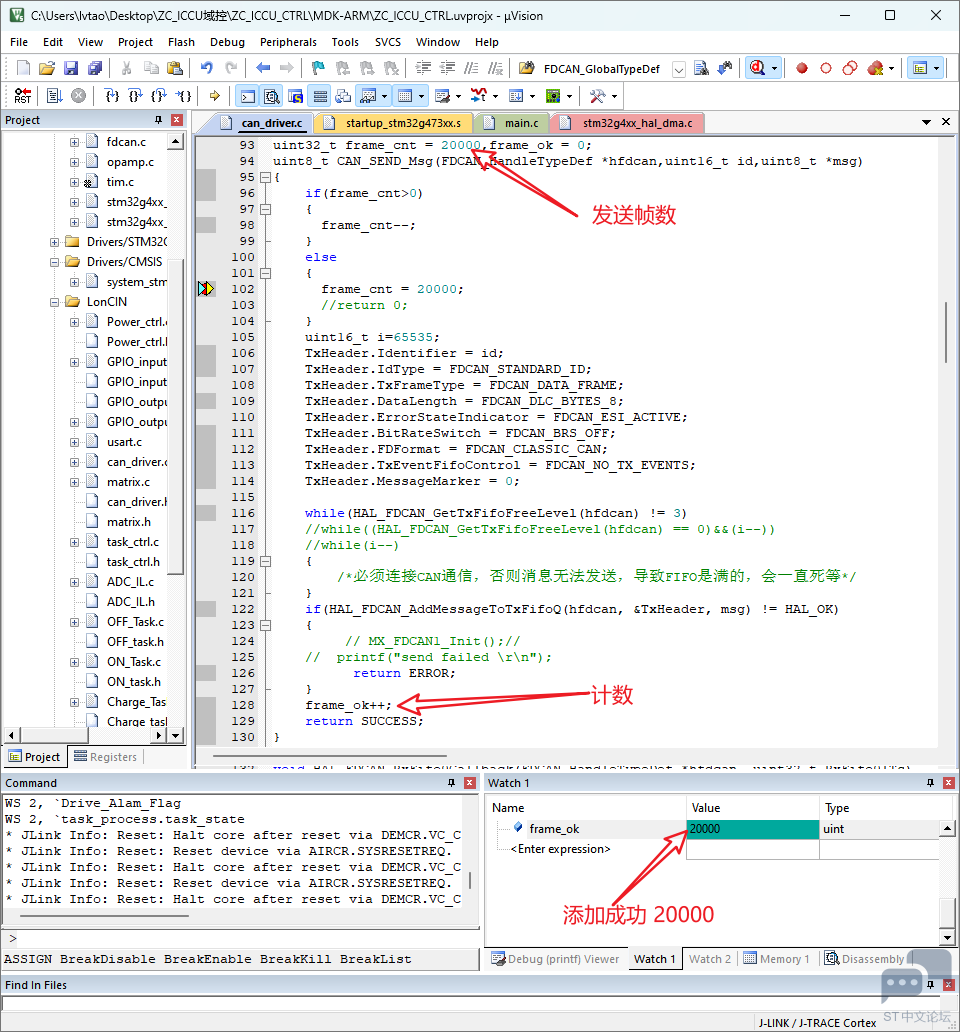Screen dimensions: 960x1032
Task: Close the Watch 1 panel
Action: click(948, 783)
